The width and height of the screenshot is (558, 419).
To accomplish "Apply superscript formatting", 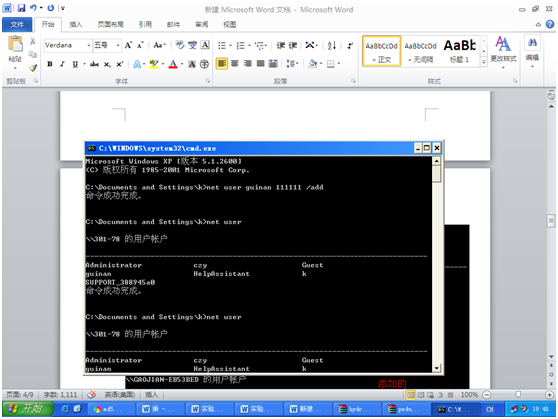I will (120, 64).
